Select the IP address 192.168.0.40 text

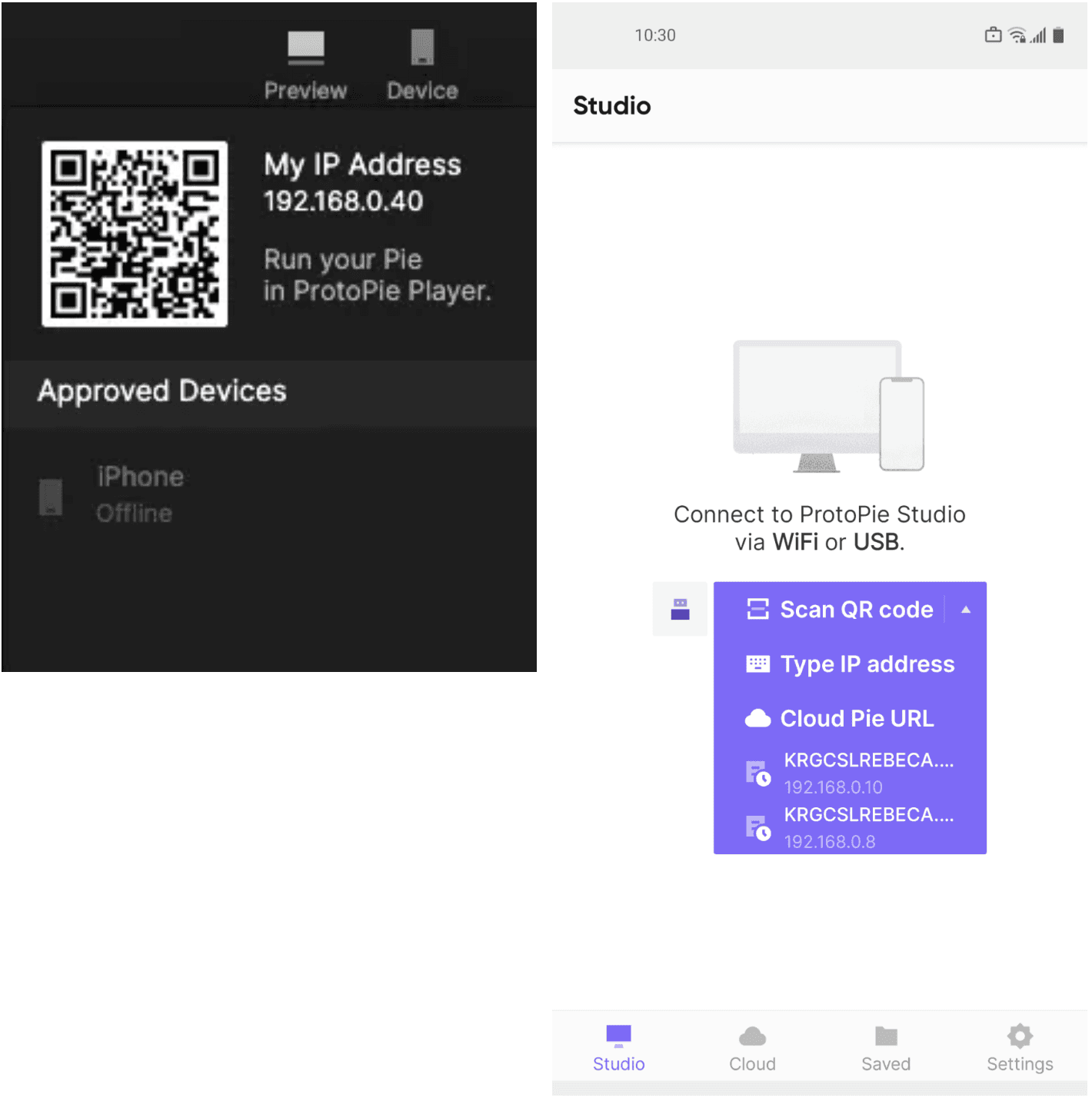[x=343, y=201]
